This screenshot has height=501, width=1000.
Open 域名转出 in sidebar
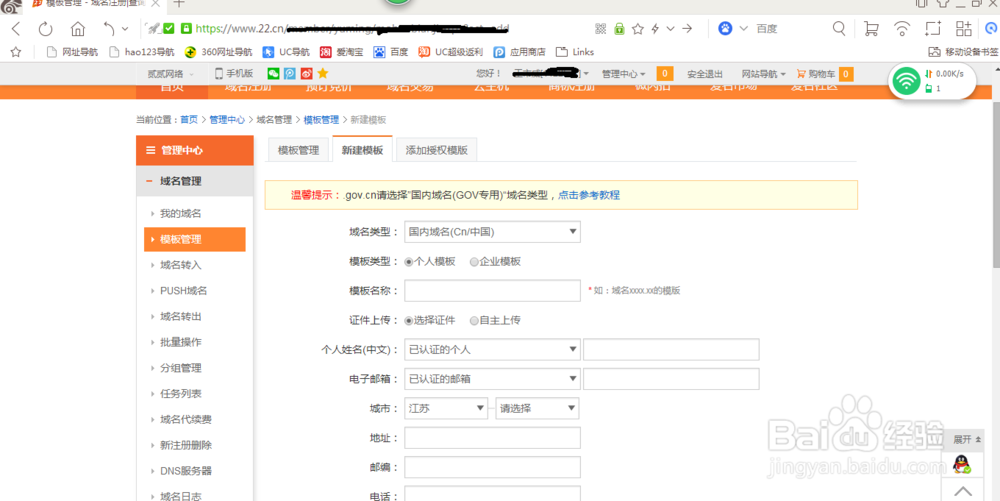click(x=180, y=317)
